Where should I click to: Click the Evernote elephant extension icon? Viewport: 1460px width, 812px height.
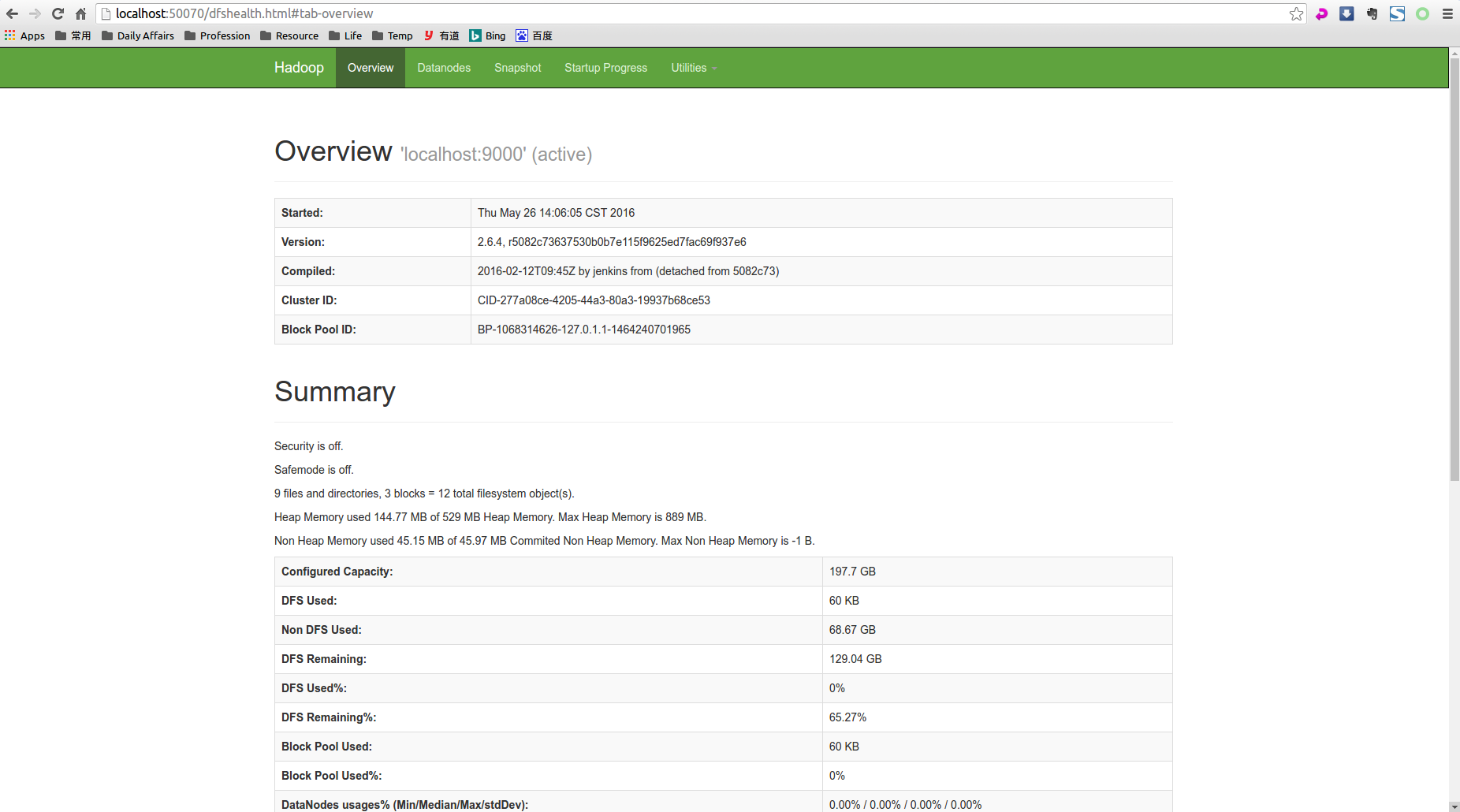(x=1372, y=13)
